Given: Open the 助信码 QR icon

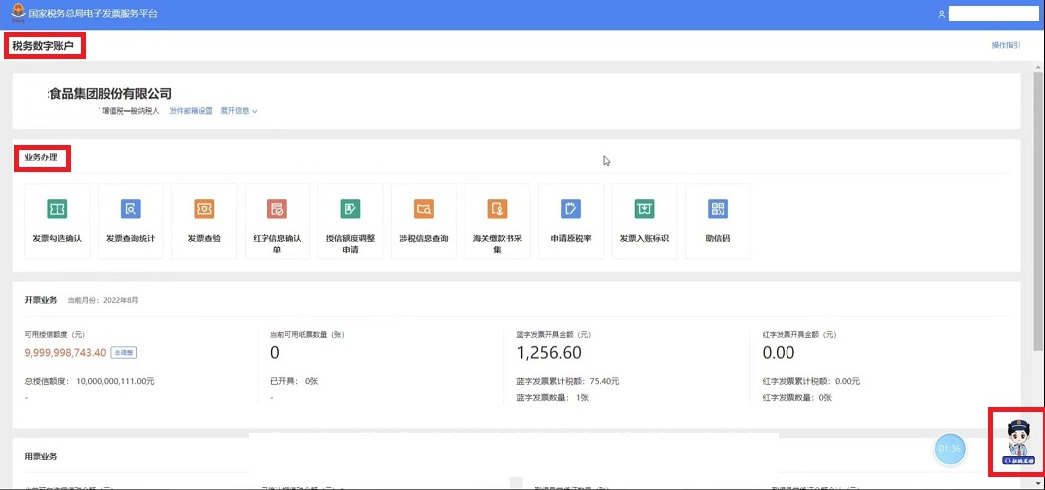Looking at the screenshot, I should pyautogui.click(x=718, y=209).
